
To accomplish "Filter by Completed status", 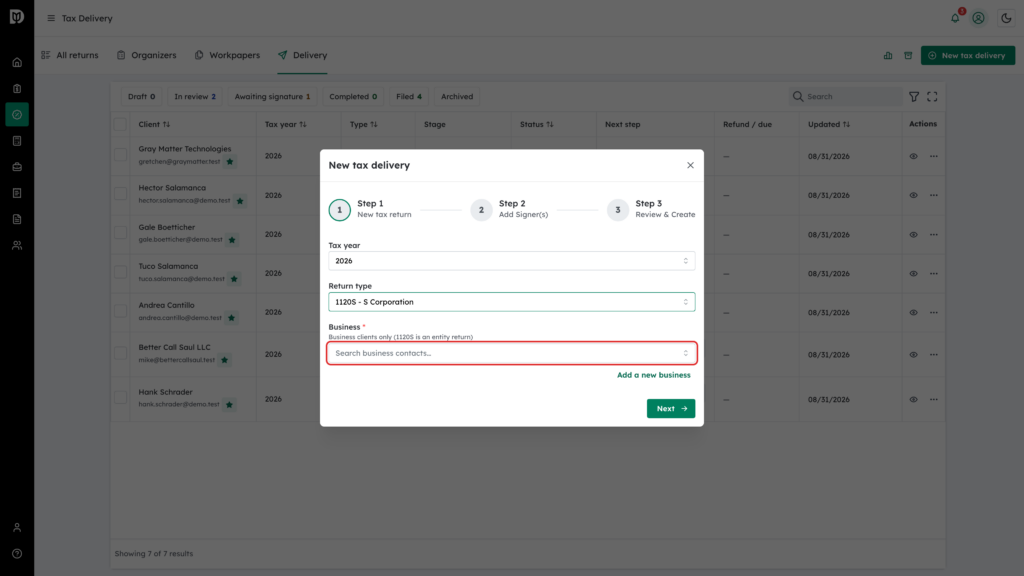I will (353, 97).
